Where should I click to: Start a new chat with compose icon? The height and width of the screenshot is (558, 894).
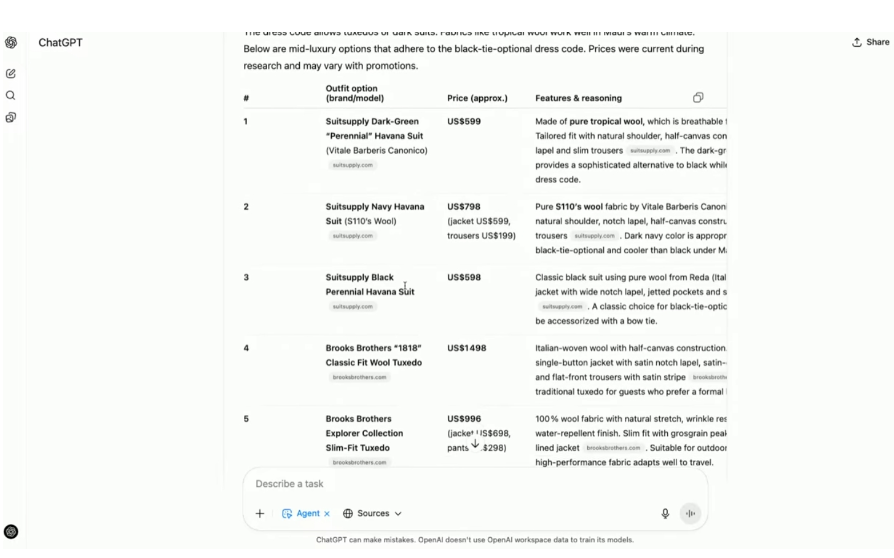(x=11, y=73)
